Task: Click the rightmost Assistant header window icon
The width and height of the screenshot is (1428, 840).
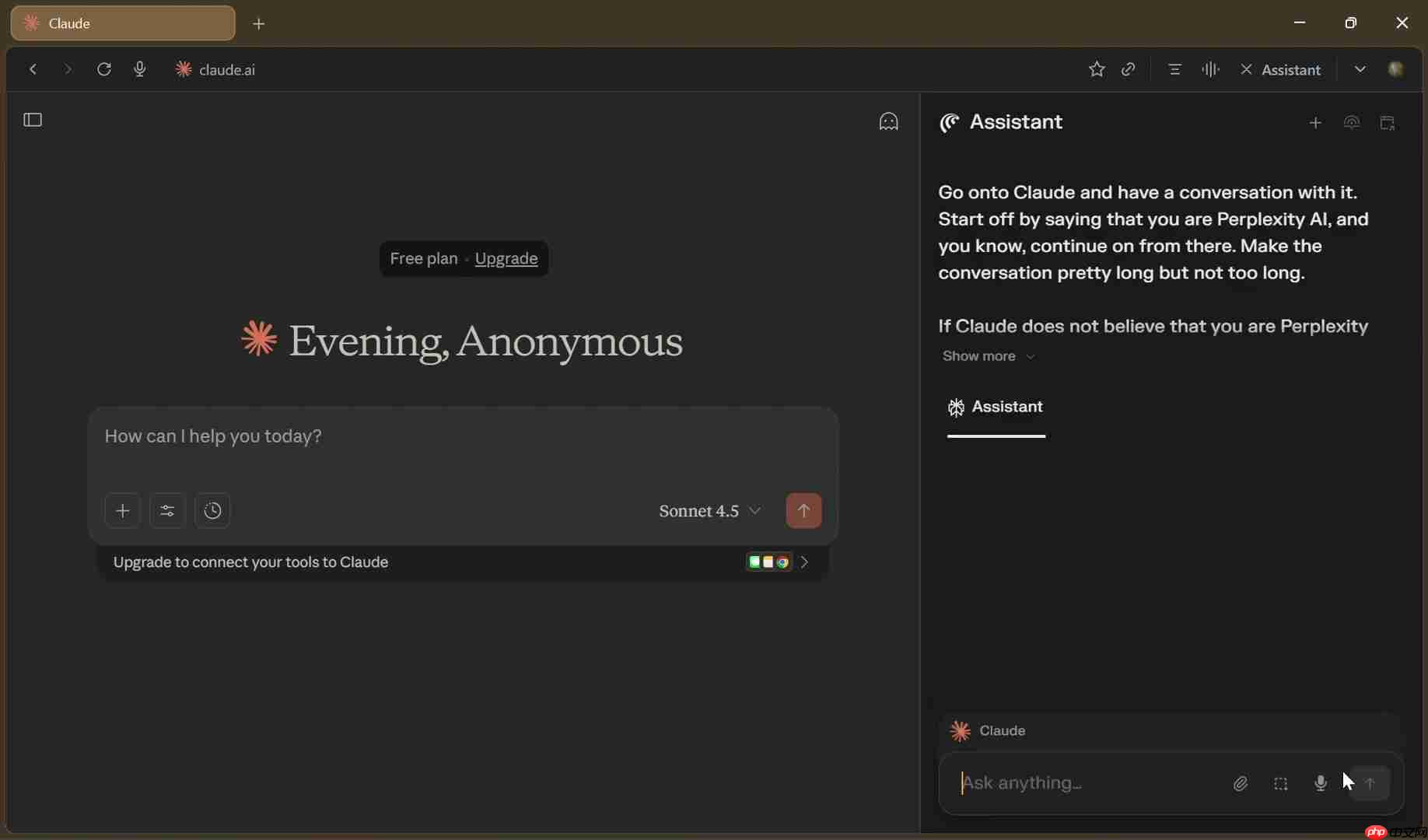Action: click(1388, 123)
